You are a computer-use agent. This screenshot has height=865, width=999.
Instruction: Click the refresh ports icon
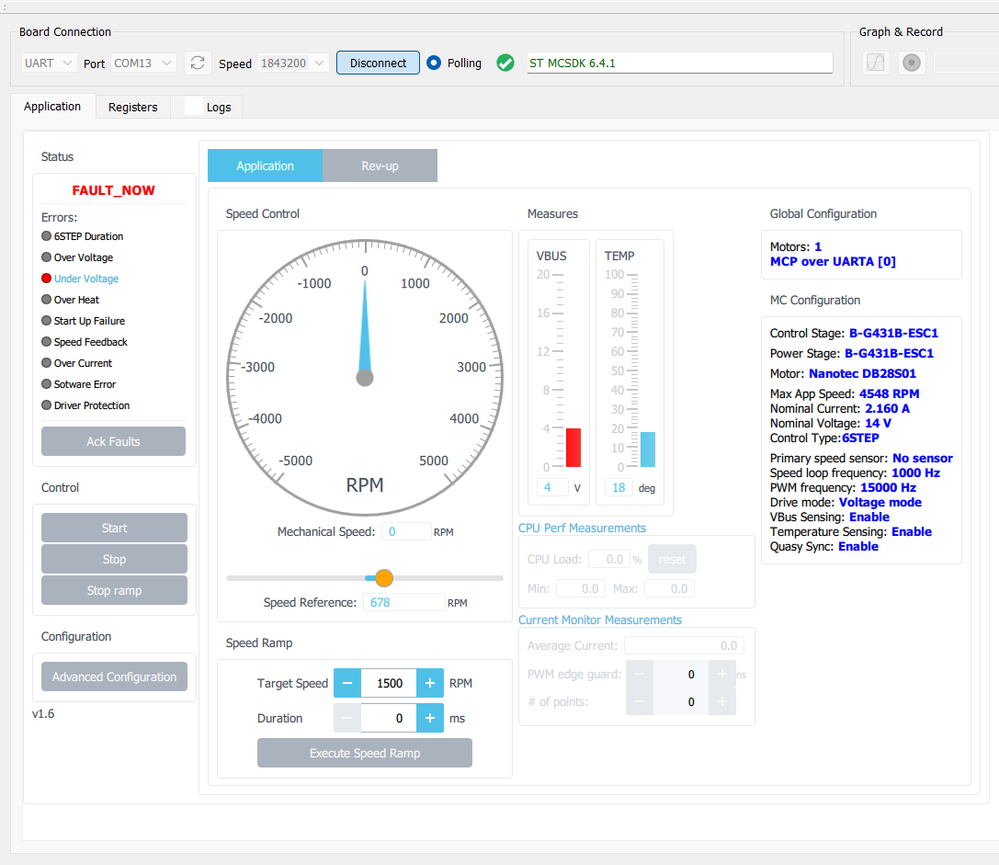coord(198,63)
